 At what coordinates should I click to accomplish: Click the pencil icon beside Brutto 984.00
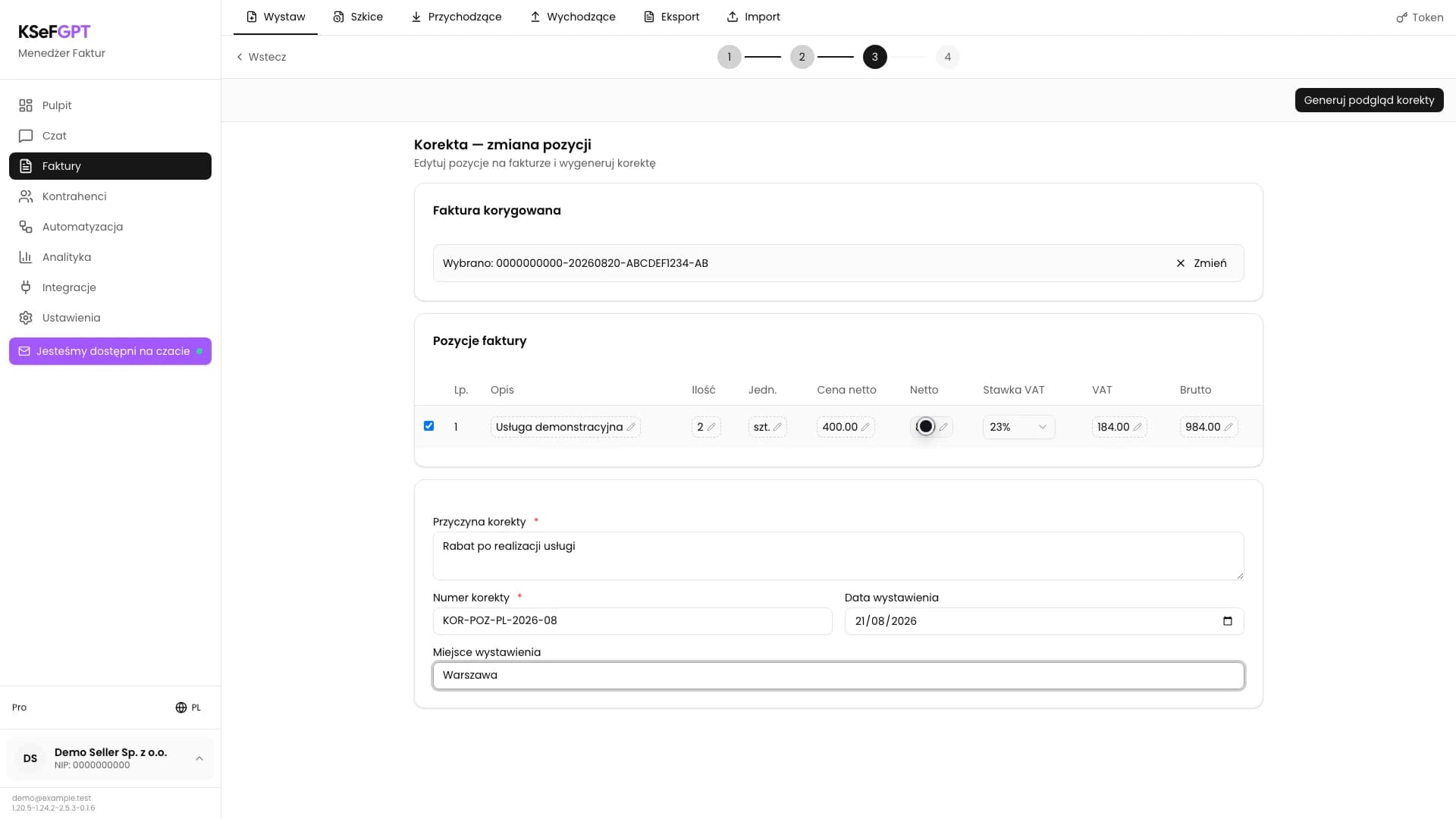1228,427
